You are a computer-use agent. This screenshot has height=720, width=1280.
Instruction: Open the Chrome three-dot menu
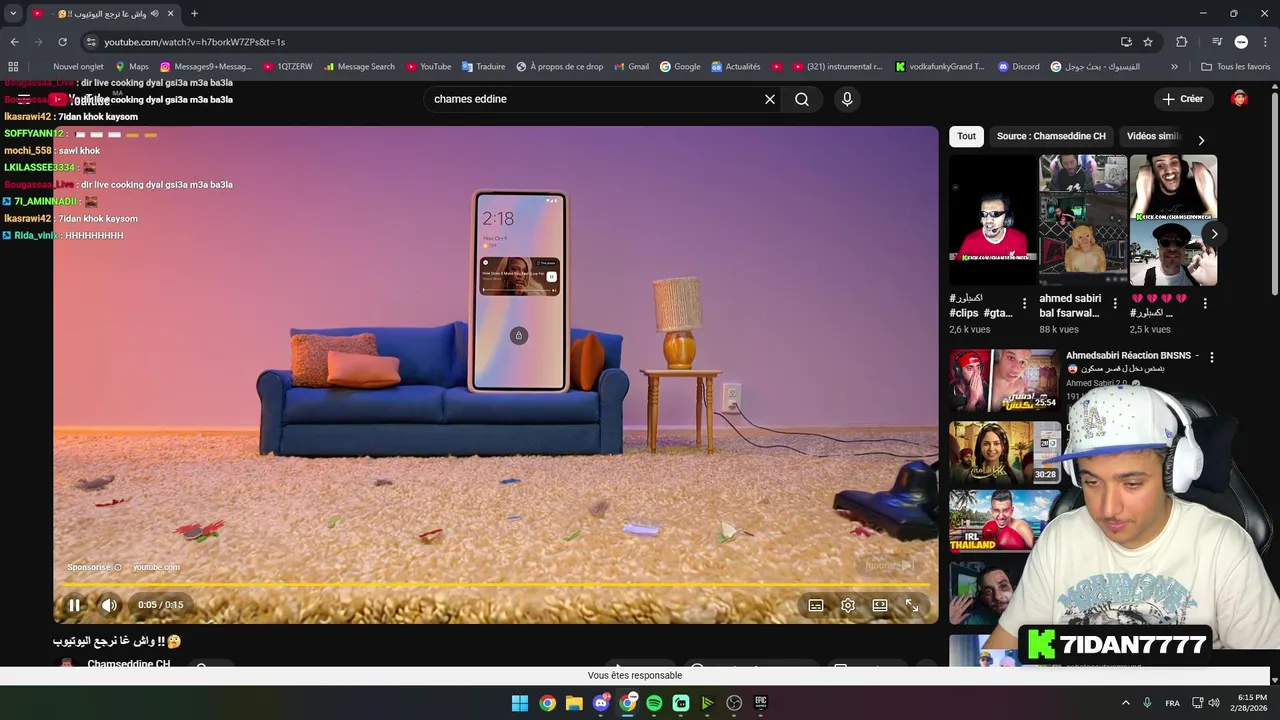[x=1265, y=42]
